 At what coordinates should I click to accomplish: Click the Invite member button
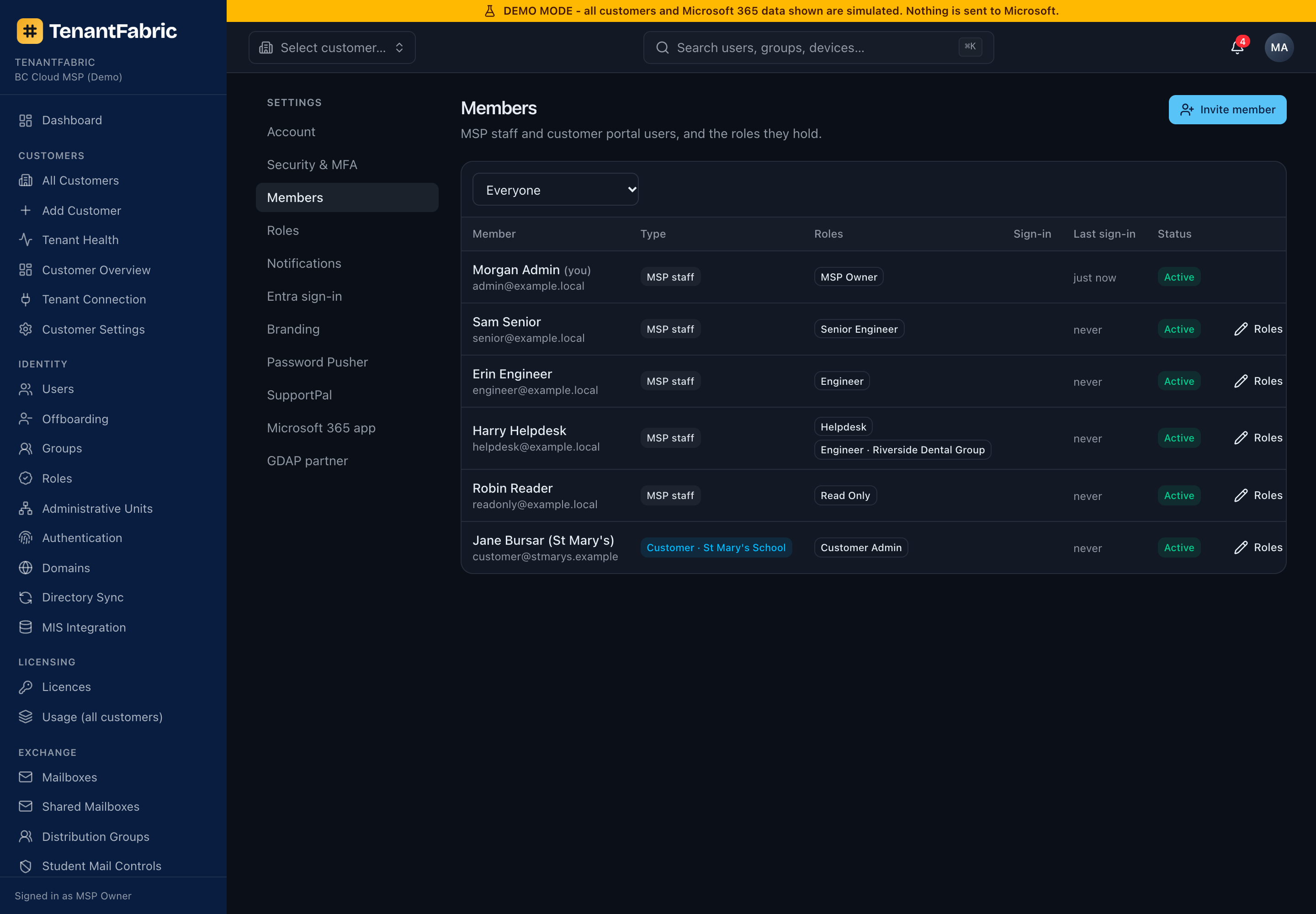tap(1227, 109)
